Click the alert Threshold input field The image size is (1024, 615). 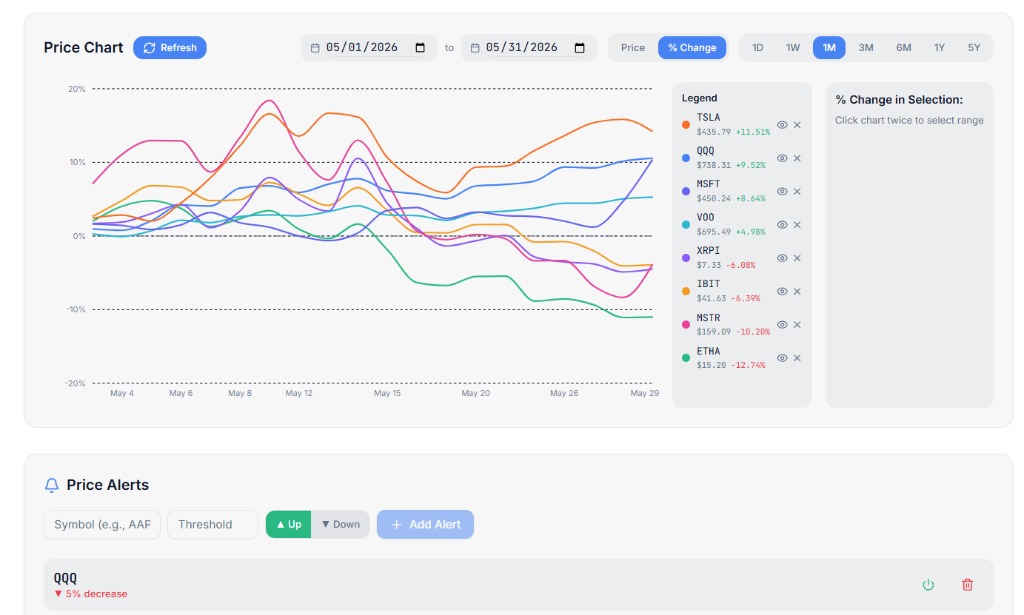[213, 524]
